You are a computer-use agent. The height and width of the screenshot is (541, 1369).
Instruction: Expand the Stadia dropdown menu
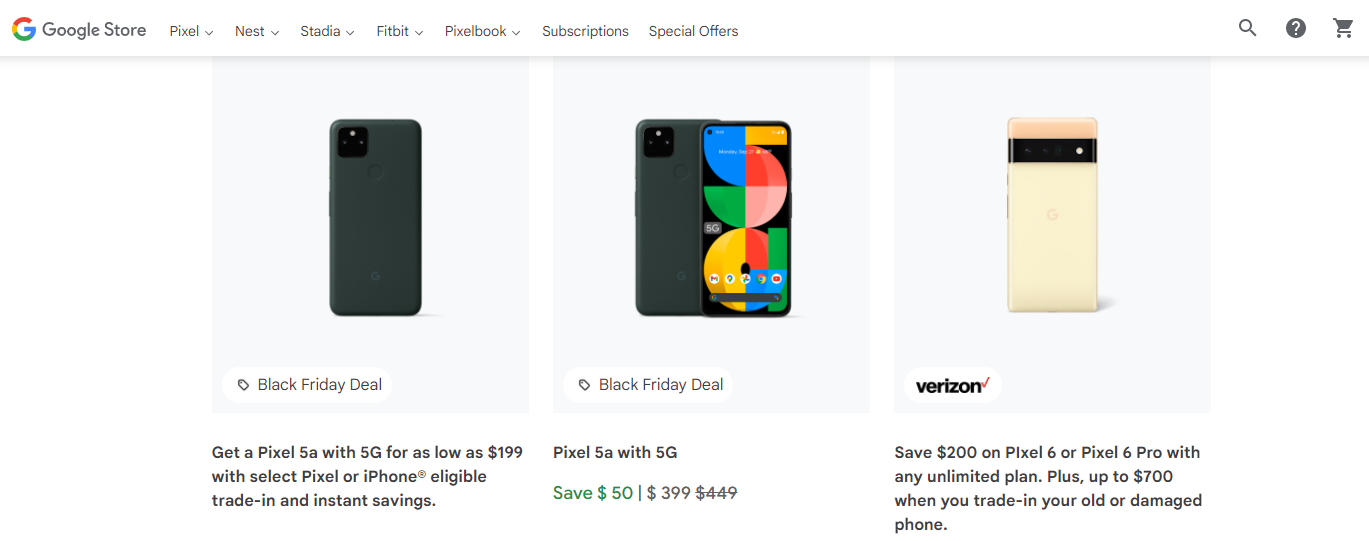click(328, 31)
